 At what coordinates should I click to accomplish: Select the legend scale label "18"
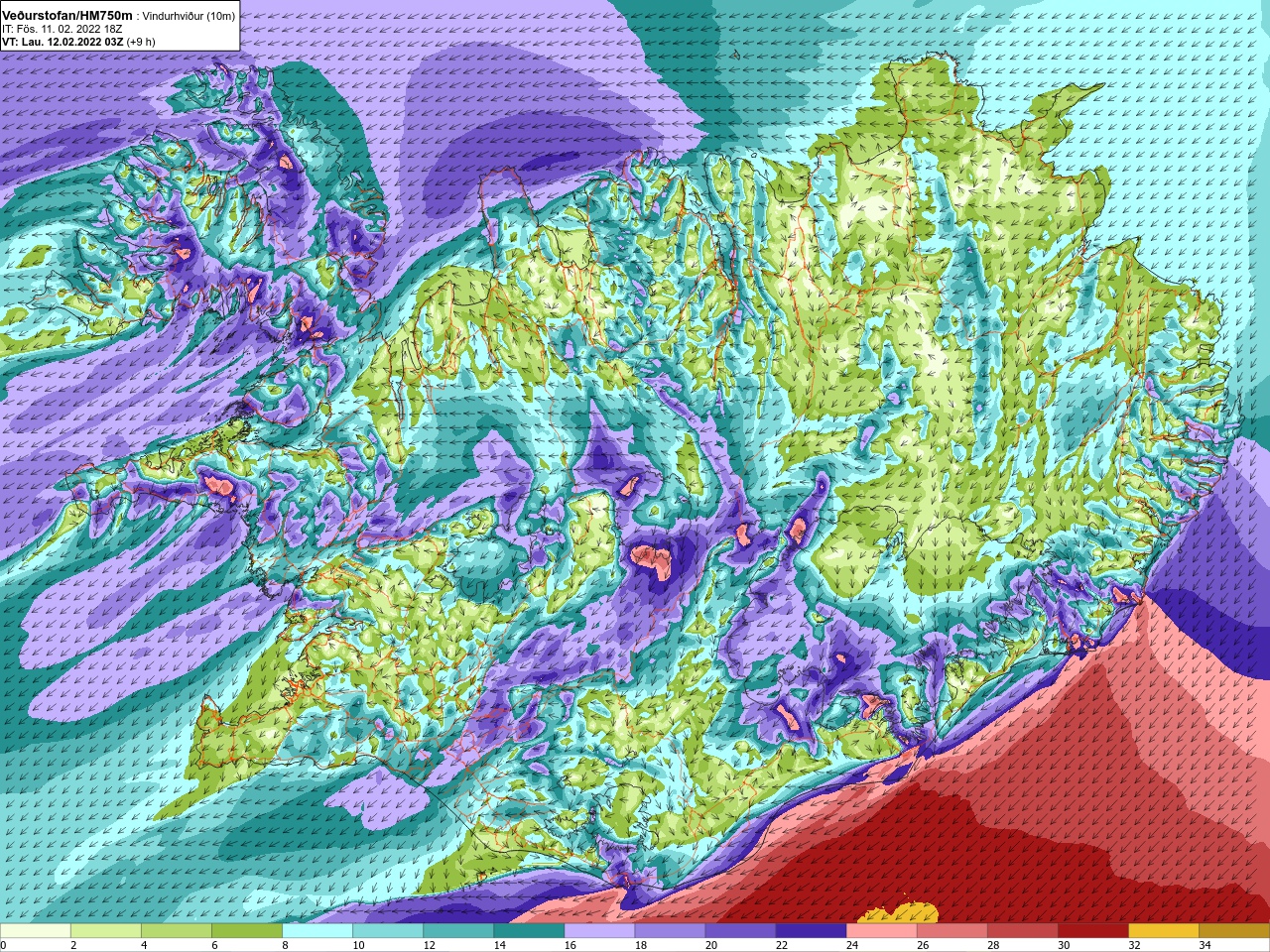[640, 945]
